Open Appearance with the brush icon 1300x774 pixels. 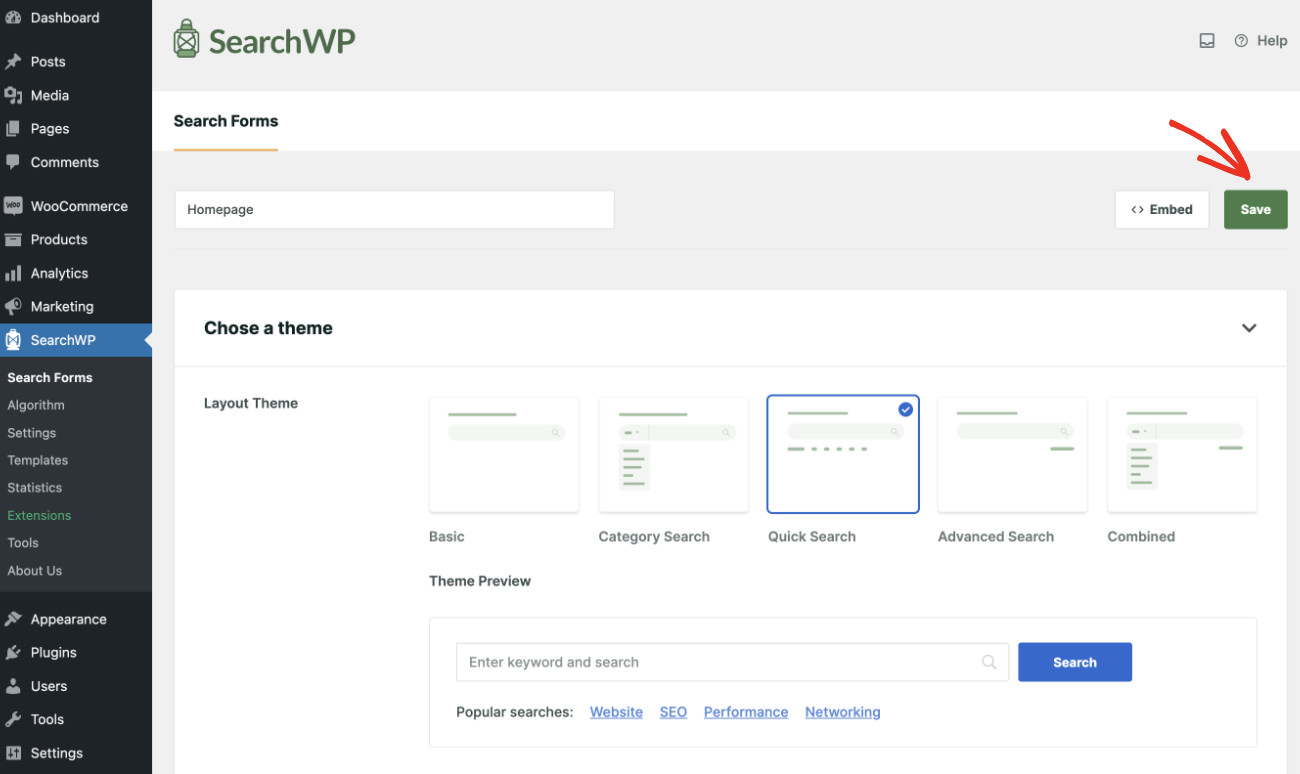coord(14,619)
